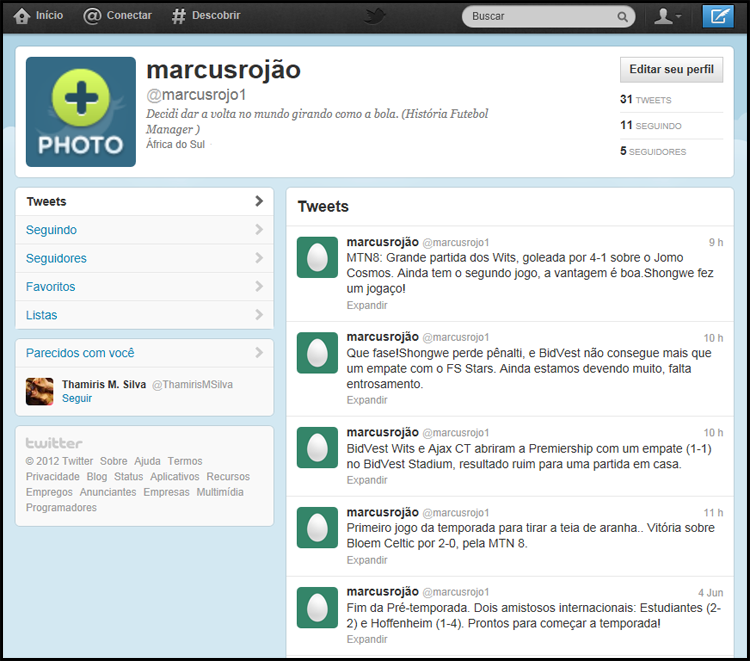This screenshot has width=750, height=661.
Task: Expand the Fim da Pré-temporada tweet
Action: [367, 639]
